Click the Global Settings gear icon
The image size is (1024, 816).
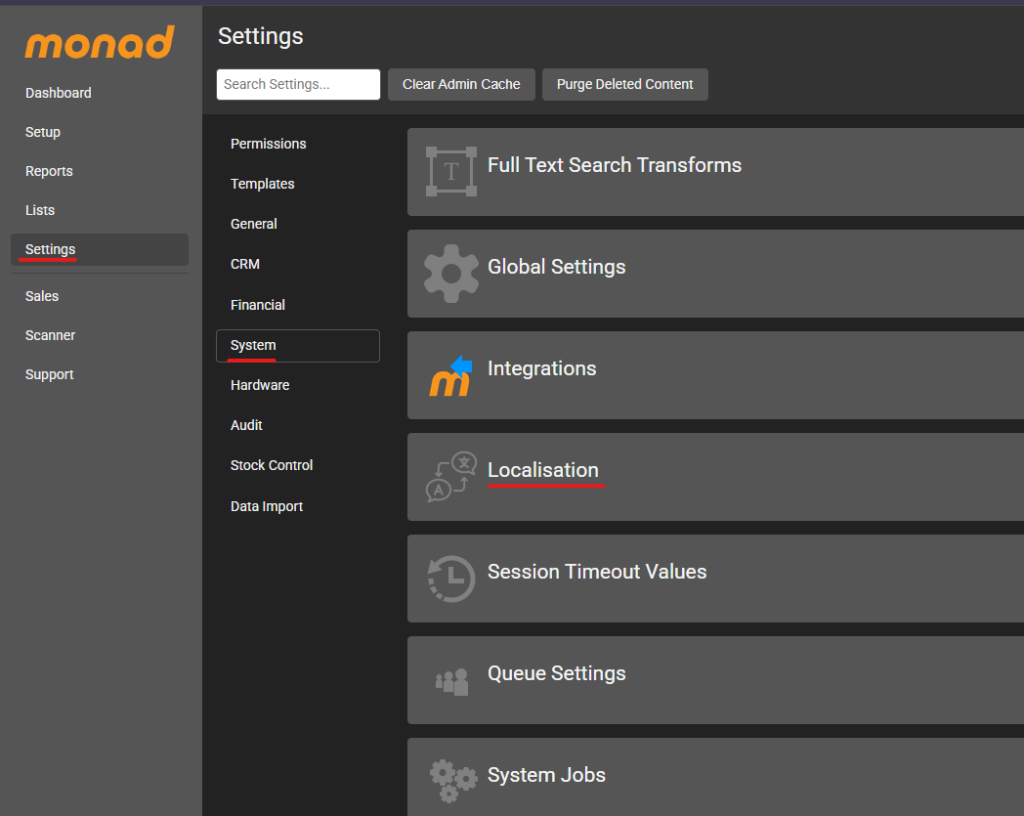(x=451, y=273)
